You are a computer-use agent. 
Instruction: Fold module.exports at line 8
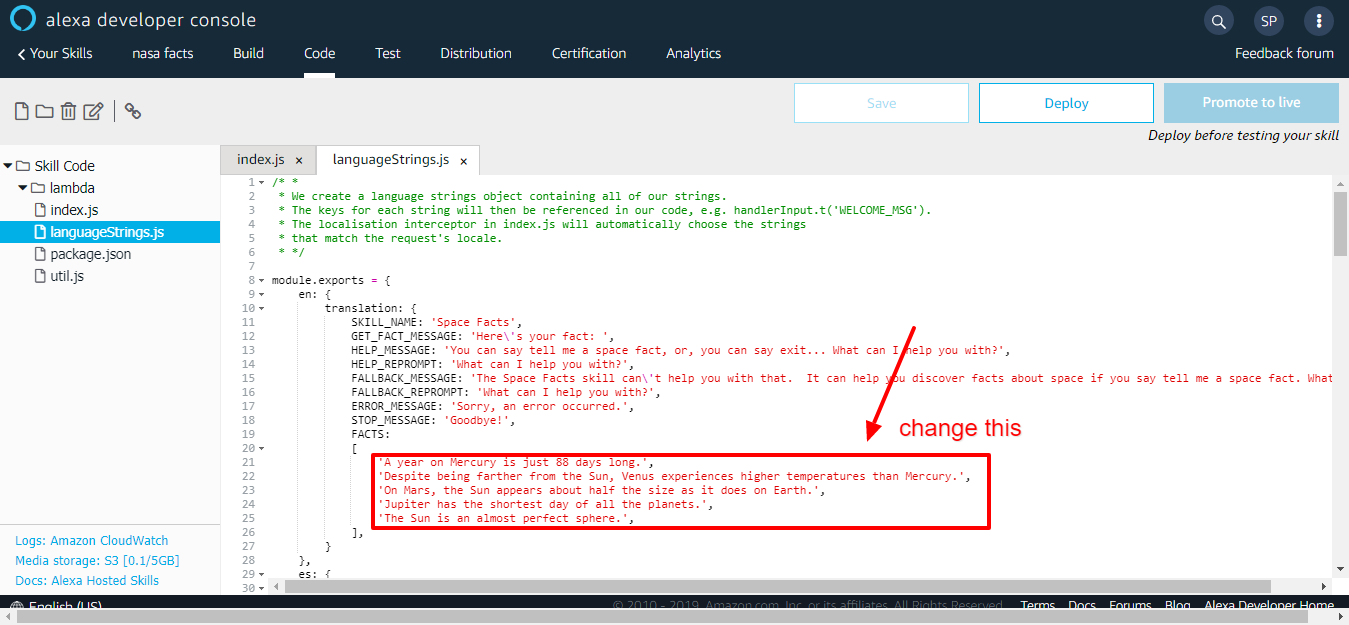[262, 281]
